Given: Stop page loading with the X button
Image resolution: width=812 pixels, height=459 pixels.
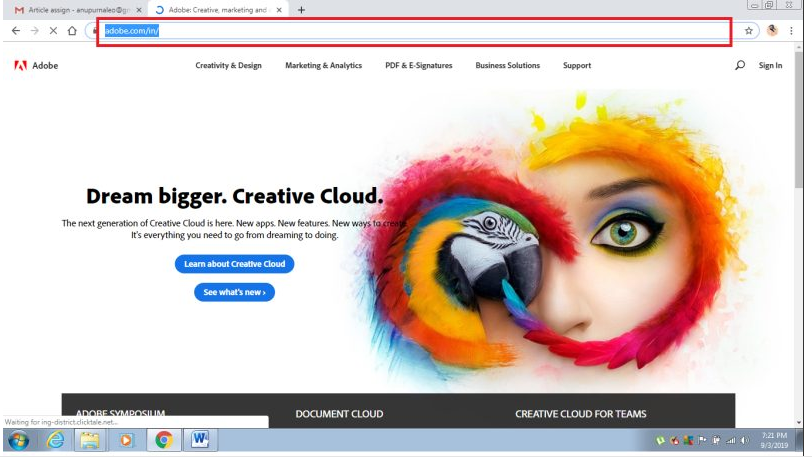Looking at the screenshot, I should click(53, 31).
